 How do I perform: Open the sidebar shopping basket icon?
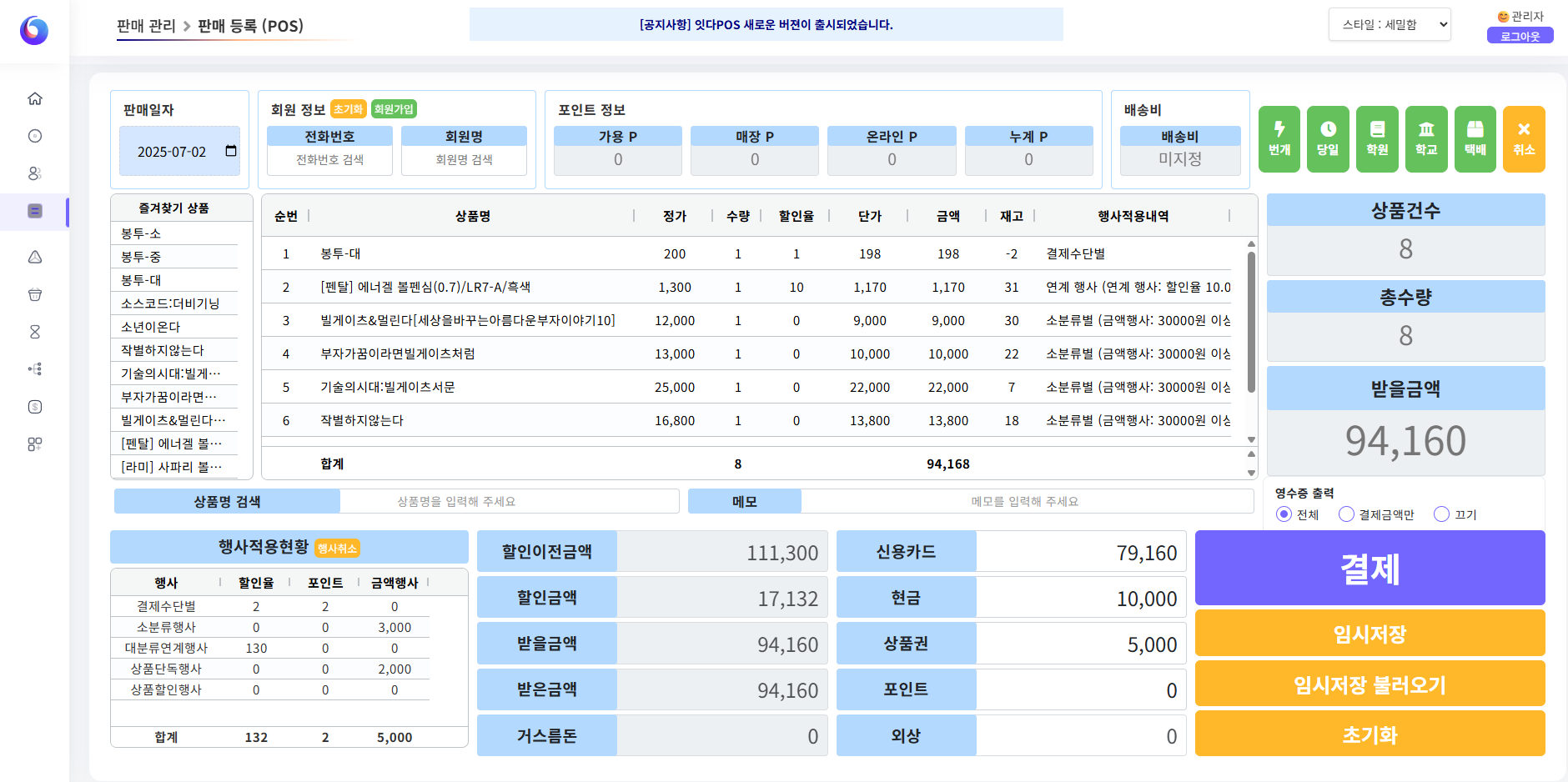tap(35, 294)
